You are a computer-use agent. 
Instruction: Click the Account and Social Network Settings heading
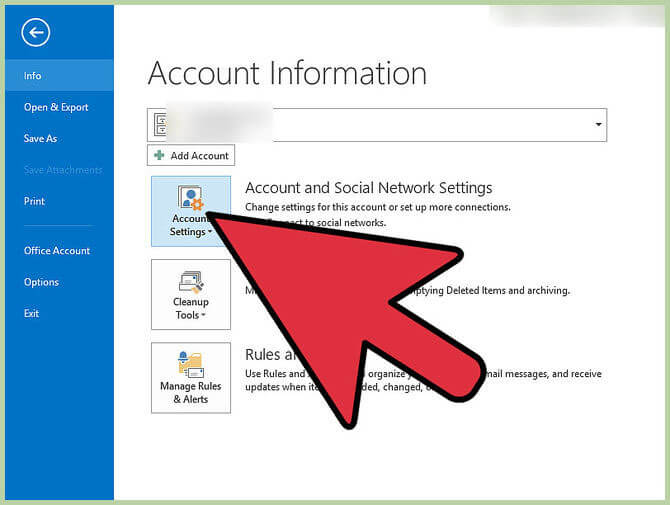pos(368,187)
